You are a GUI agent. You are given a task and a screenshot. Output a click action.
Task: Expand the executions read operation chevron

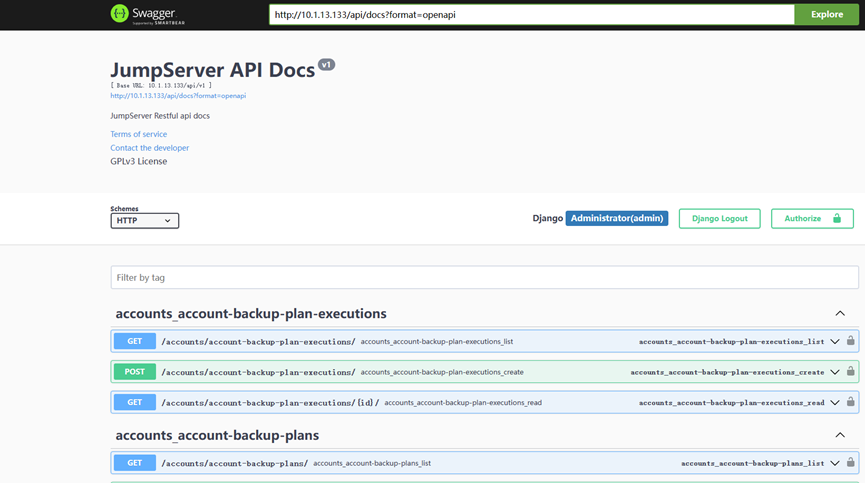tap(835, 403)
